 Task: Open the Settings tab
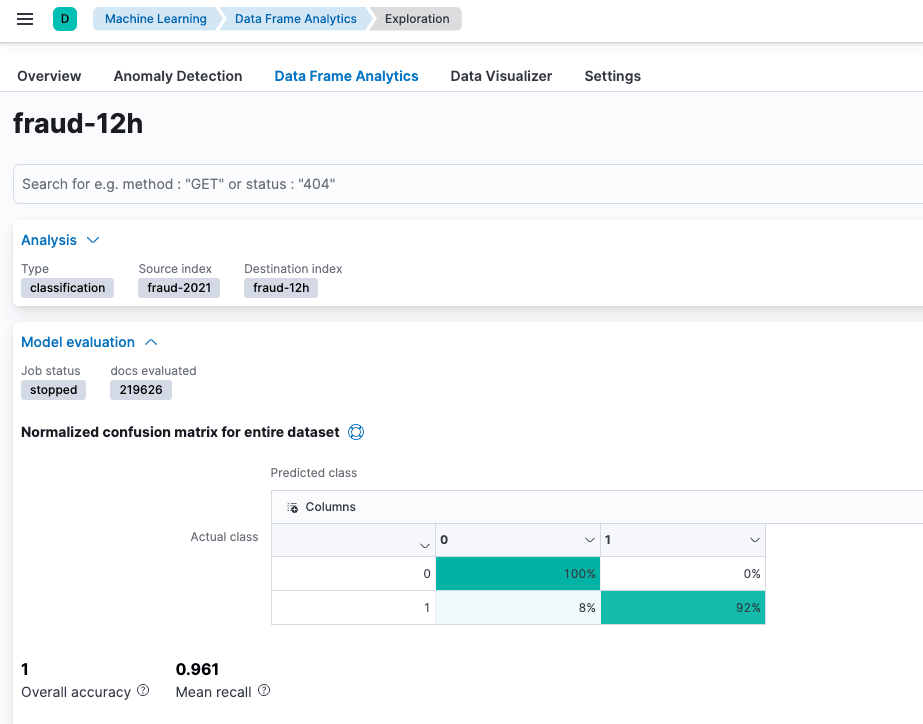(612, 76)
